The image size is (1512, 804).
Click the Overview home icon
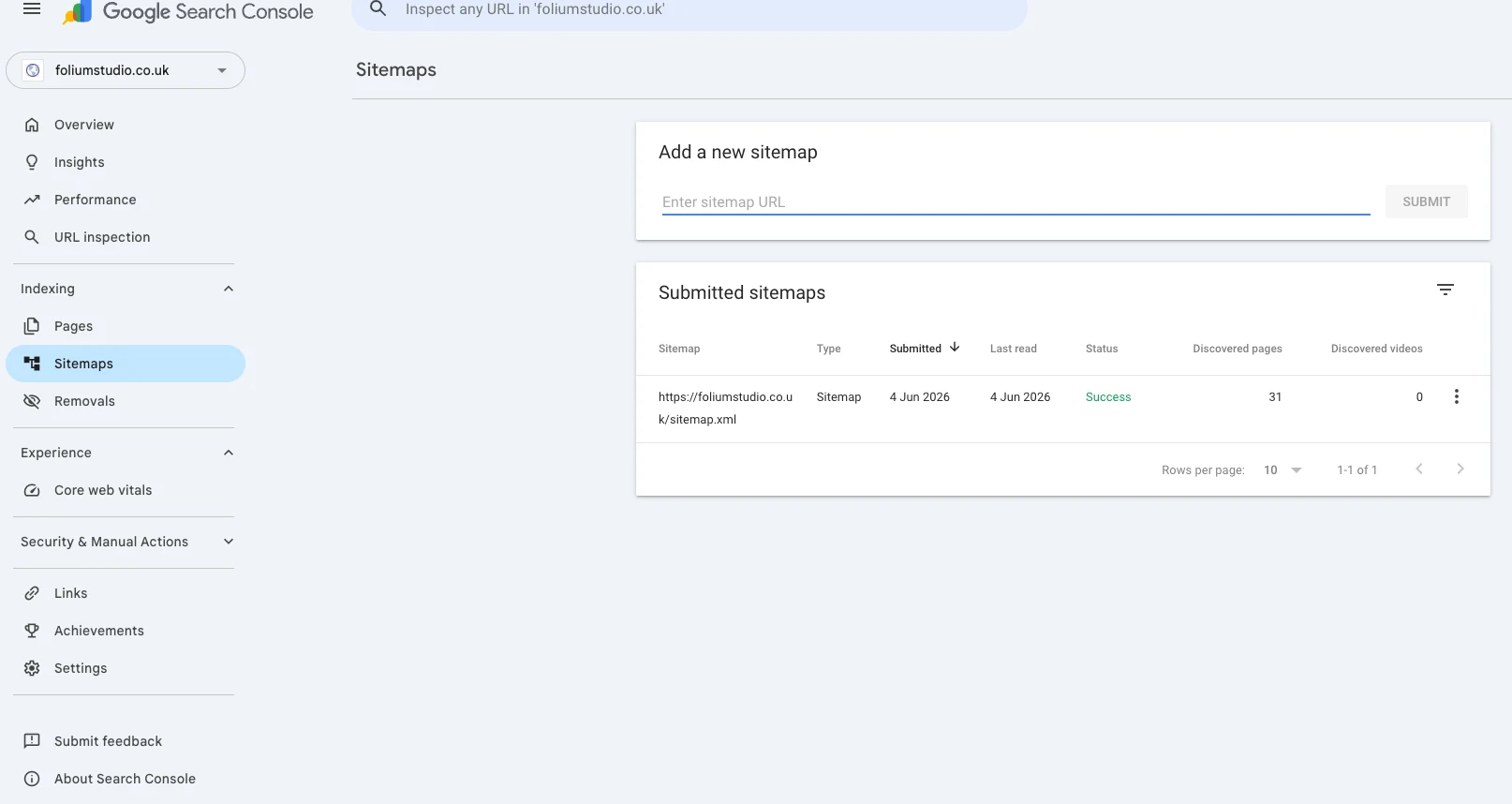32,125
